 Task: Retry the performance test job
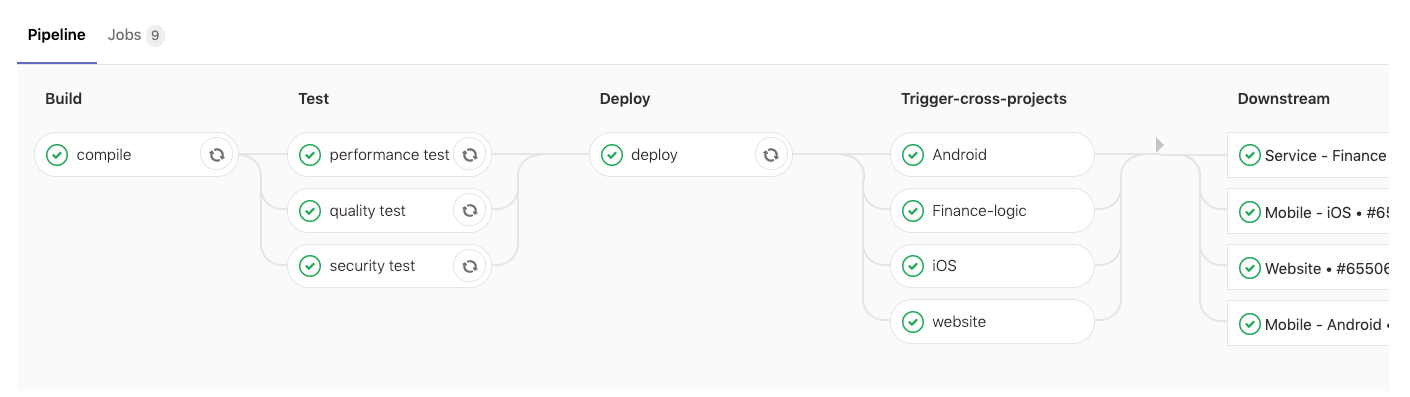(469, 155)
